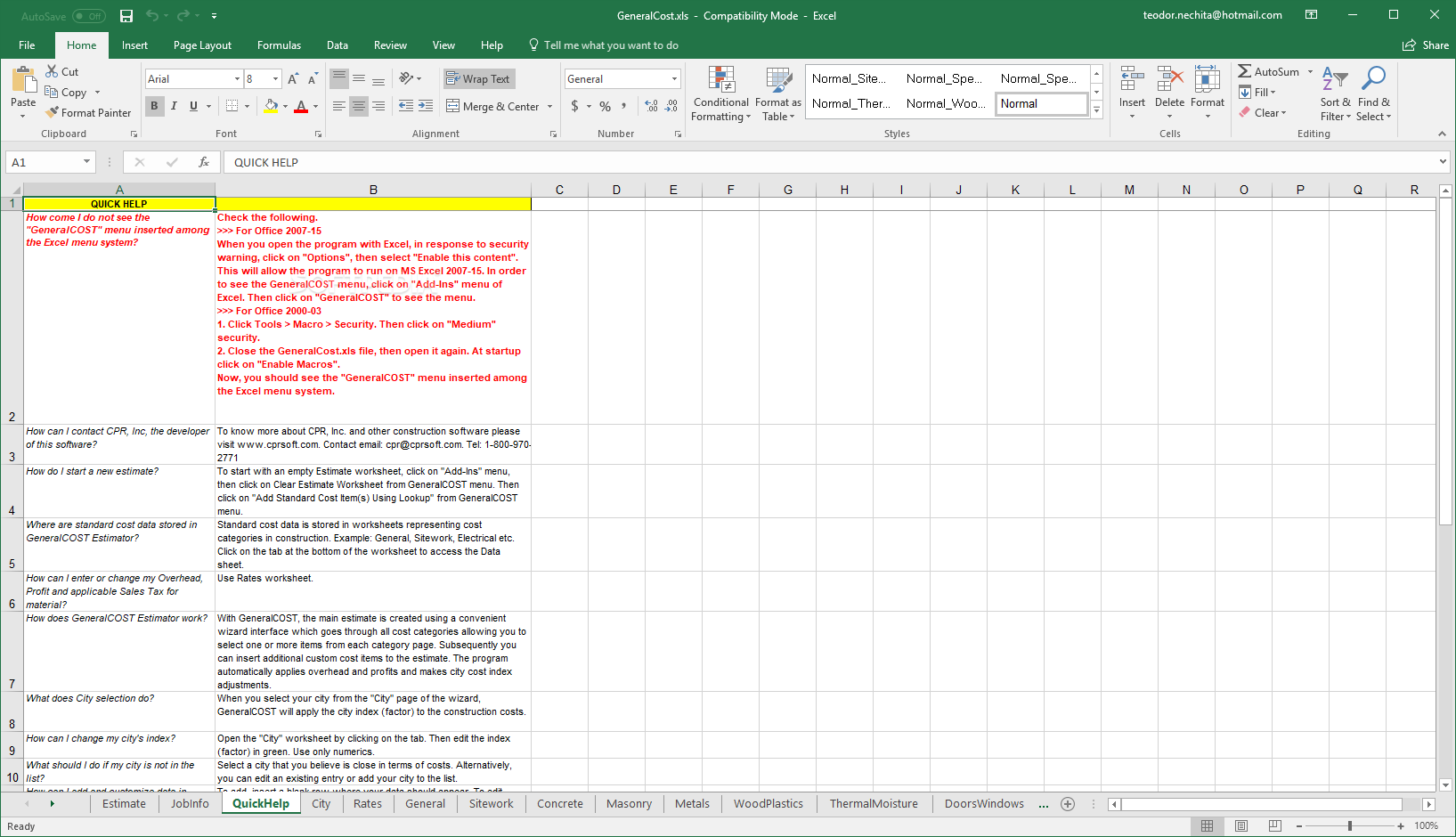Collapse the ribbon
1456x837 pixels.
click(x=1442, y=134)
